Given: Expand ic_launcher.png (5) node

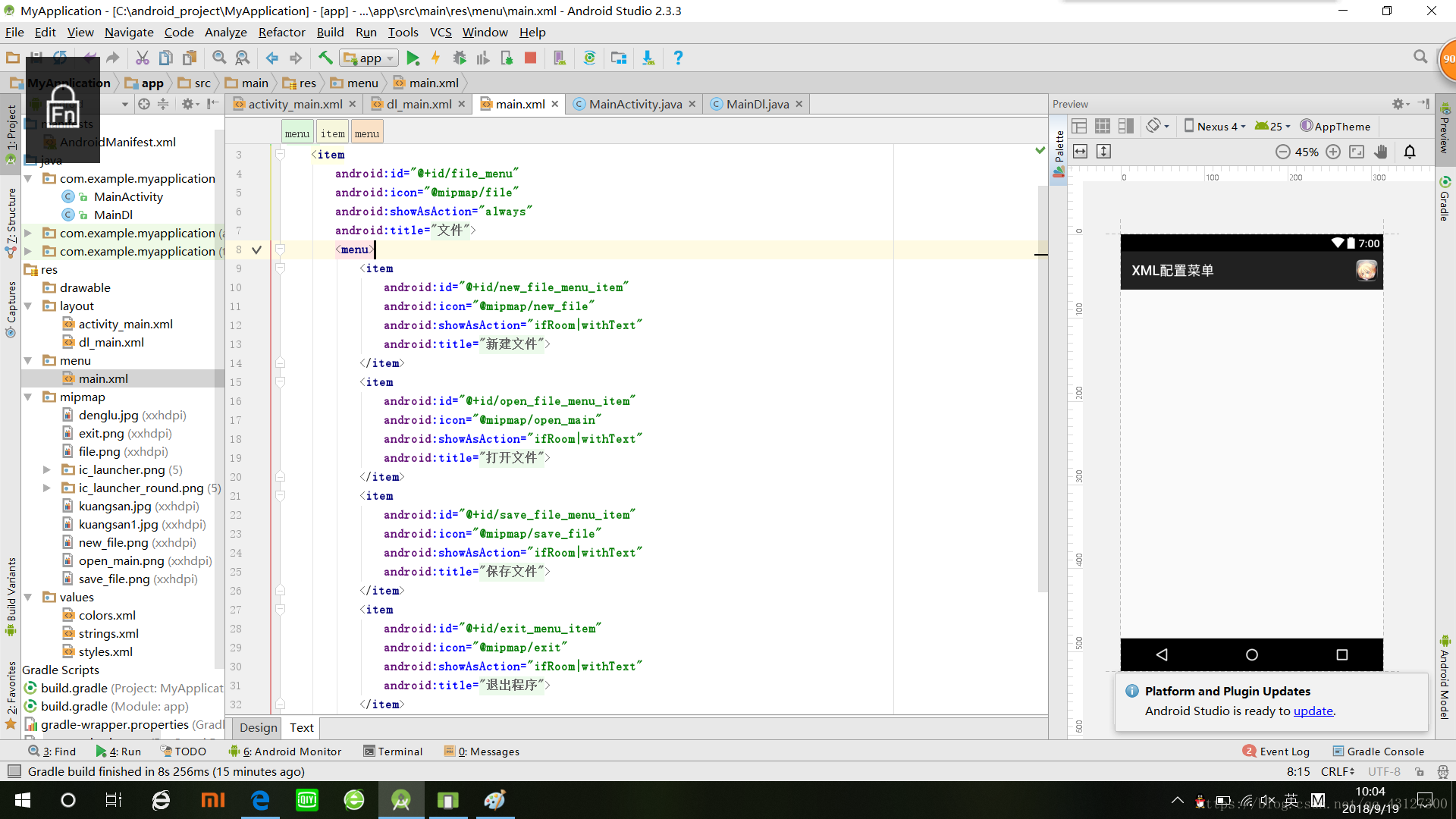Looking at the screenshot, I should click(x=46, y=469).
